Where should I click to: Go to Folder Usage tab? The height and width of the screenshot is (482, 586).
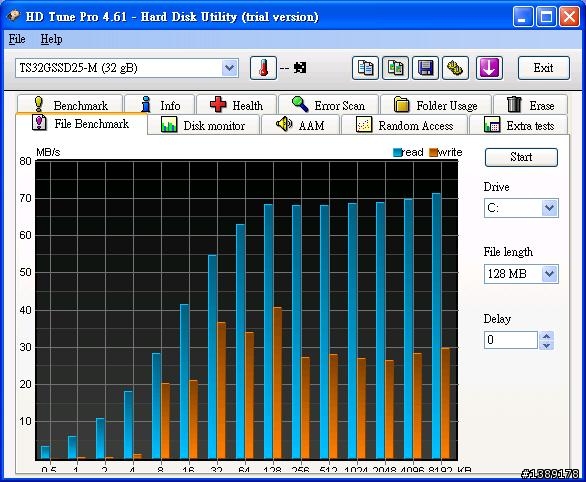[x=436, y=105]
